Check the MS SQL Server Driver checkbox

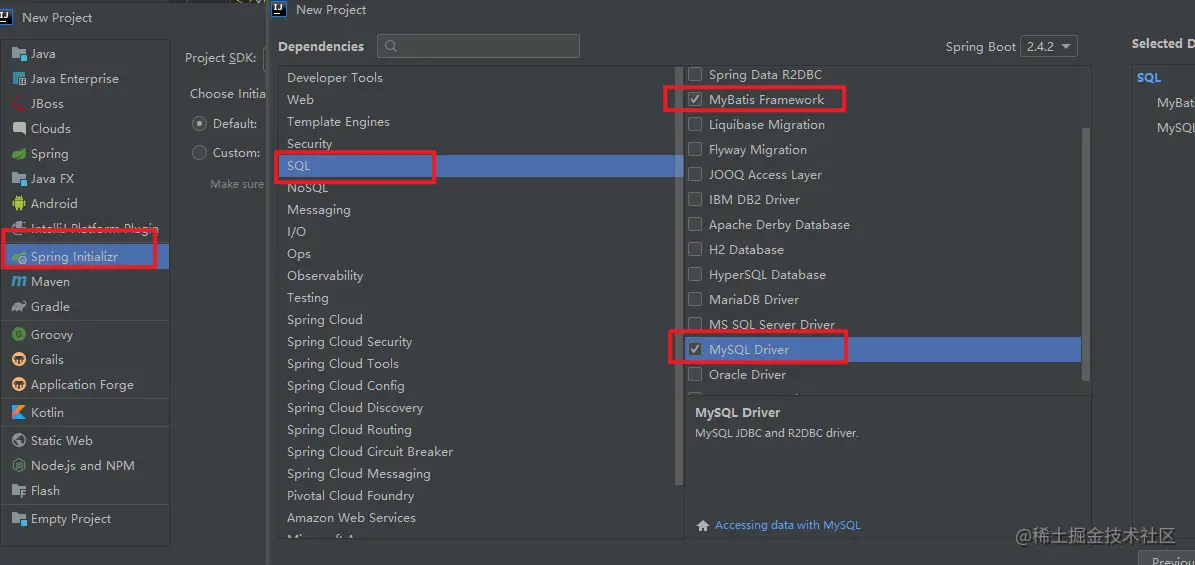pos(695,325)
